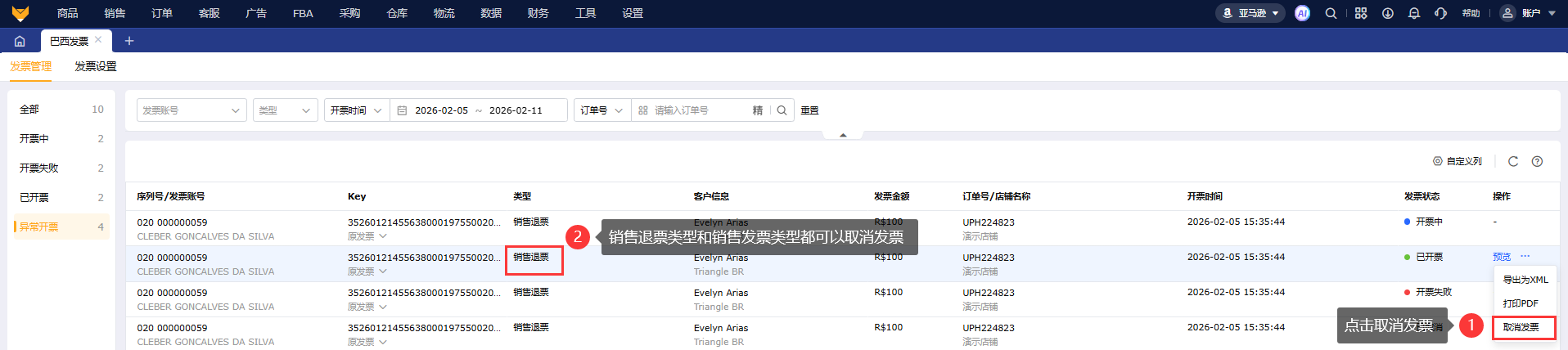Screen dimensions: 1568x350
Task: Click the global search magnifier icon
Action: [x=1331, y=13]
